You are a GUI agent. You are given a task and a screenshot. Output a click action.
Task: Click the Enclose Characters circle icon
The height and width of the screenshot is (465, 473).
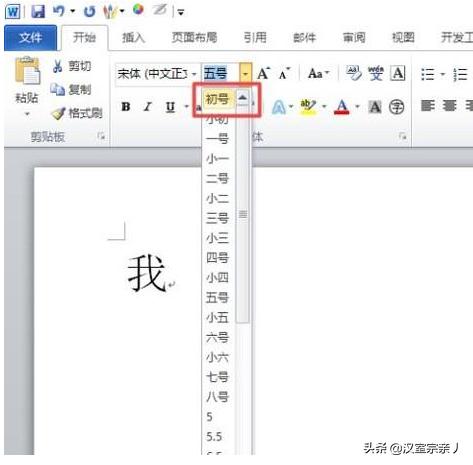pyautogui.click(x=397, y=107)
